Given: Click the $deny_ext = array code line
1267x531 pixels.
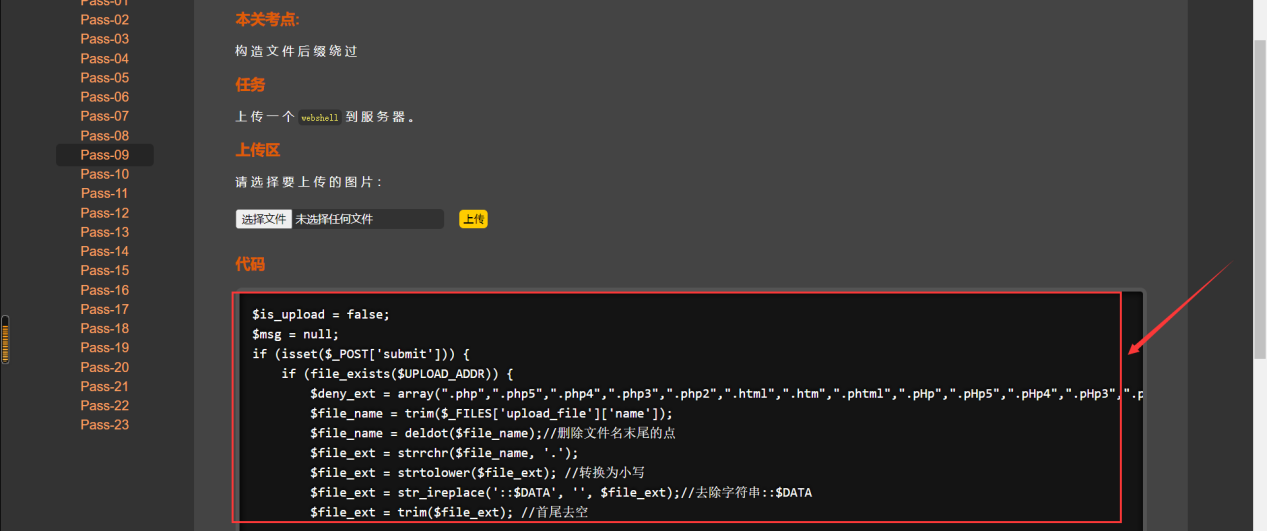Looking at the screenshot, I should [x=726, y=394].
